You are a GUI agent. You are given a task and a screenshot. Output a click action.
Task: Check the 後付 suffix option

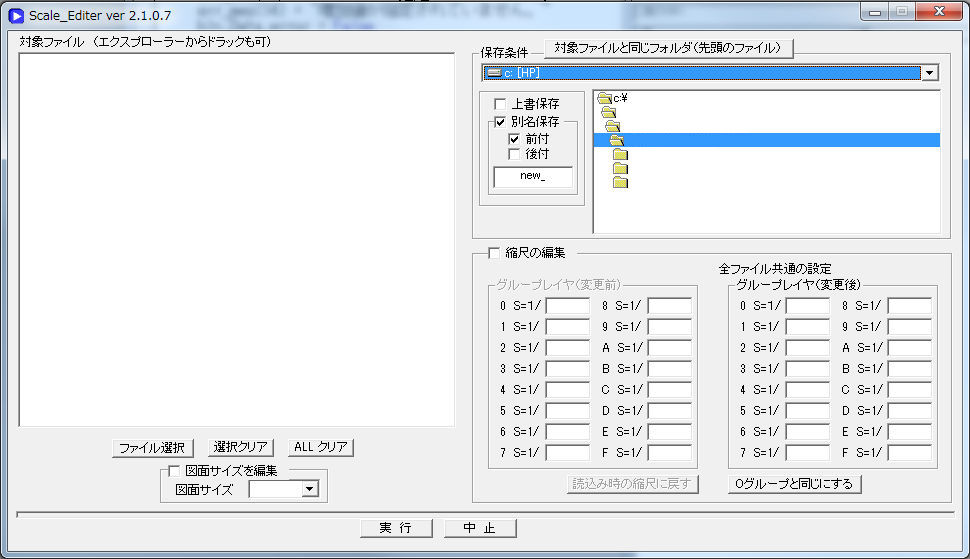coord(514,154)
